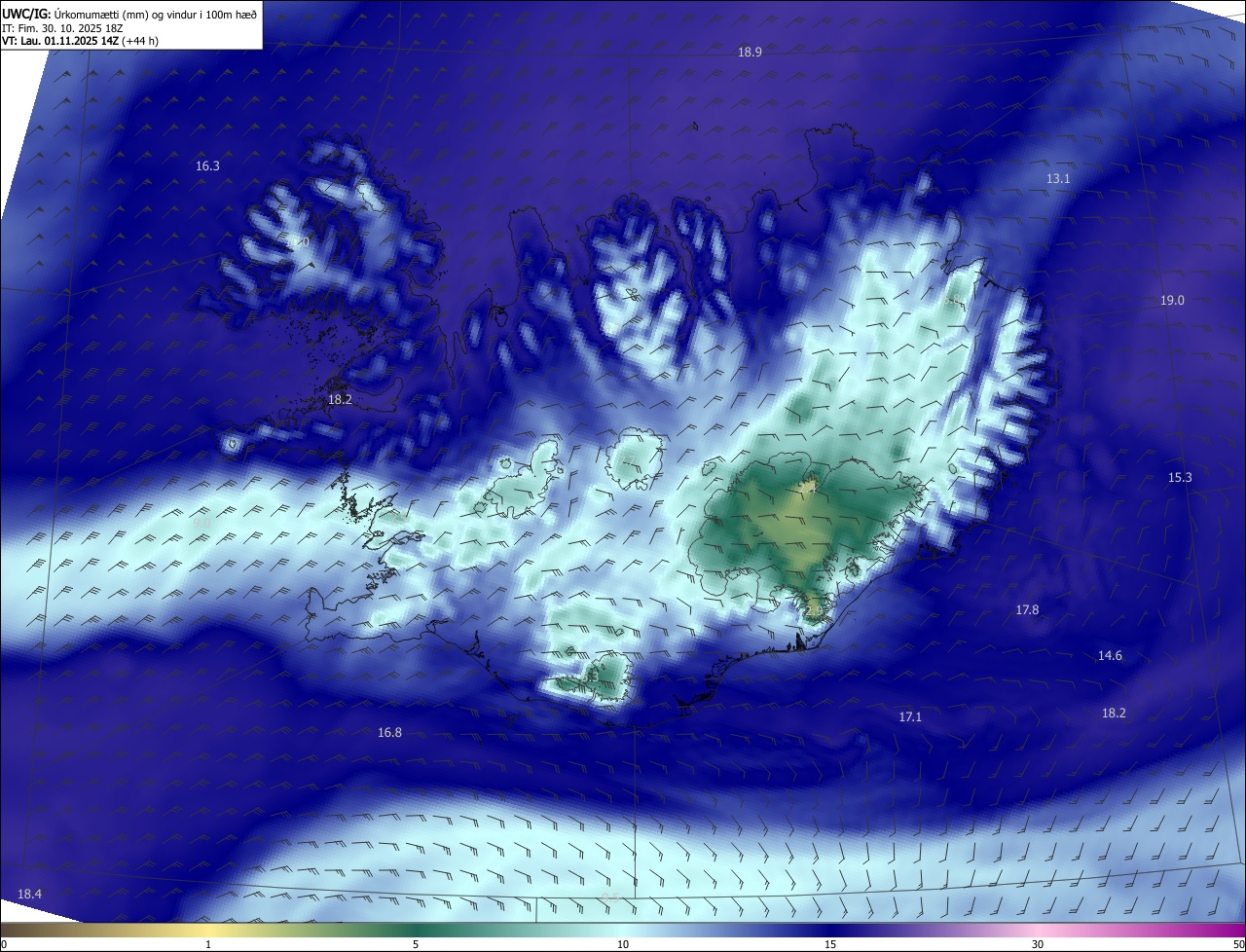This screenshot has width=1246, height=952.
Task: Select the 'IT: Fim. 30. 10. 2025 18Z' line
Action: tap(63, 28)
